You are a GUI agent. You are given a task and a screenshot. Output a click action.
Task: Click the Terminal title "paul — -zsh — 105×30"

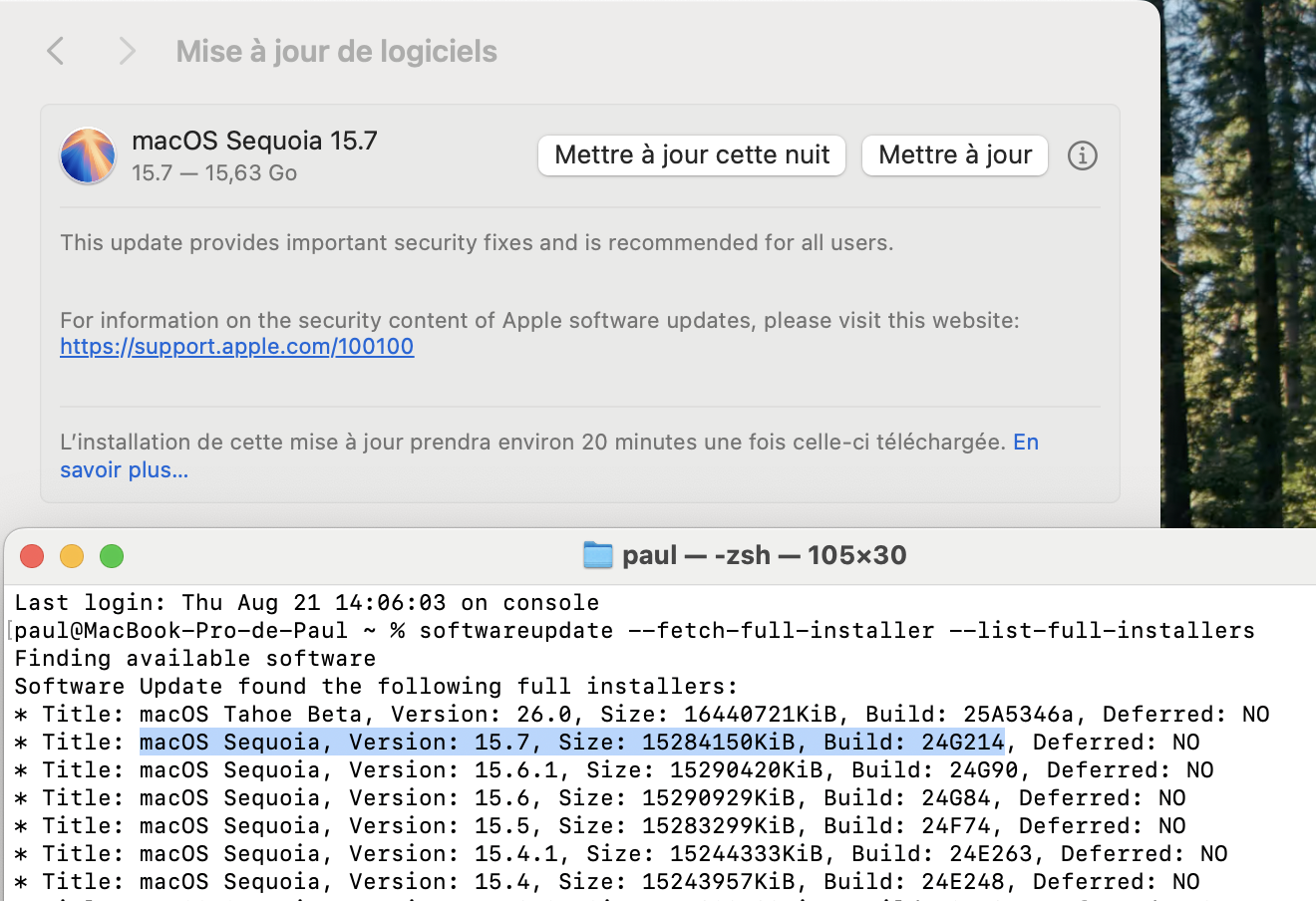tap(764, 555)
